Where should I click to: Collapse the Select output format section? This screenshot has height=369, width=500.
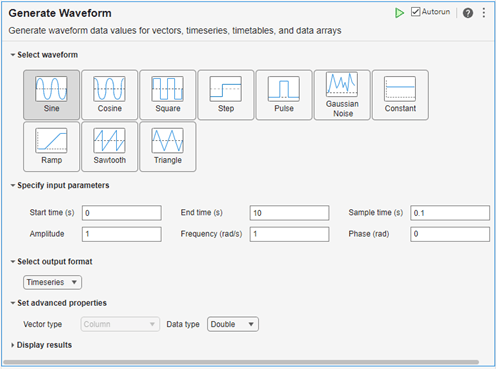coord(13,262)
